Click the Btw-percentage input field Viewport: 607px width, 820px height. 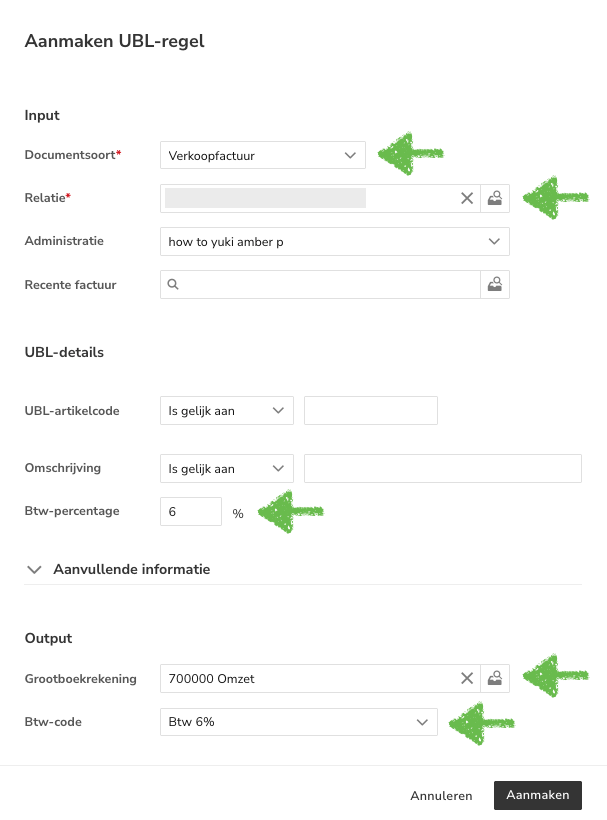click(190, 511)
